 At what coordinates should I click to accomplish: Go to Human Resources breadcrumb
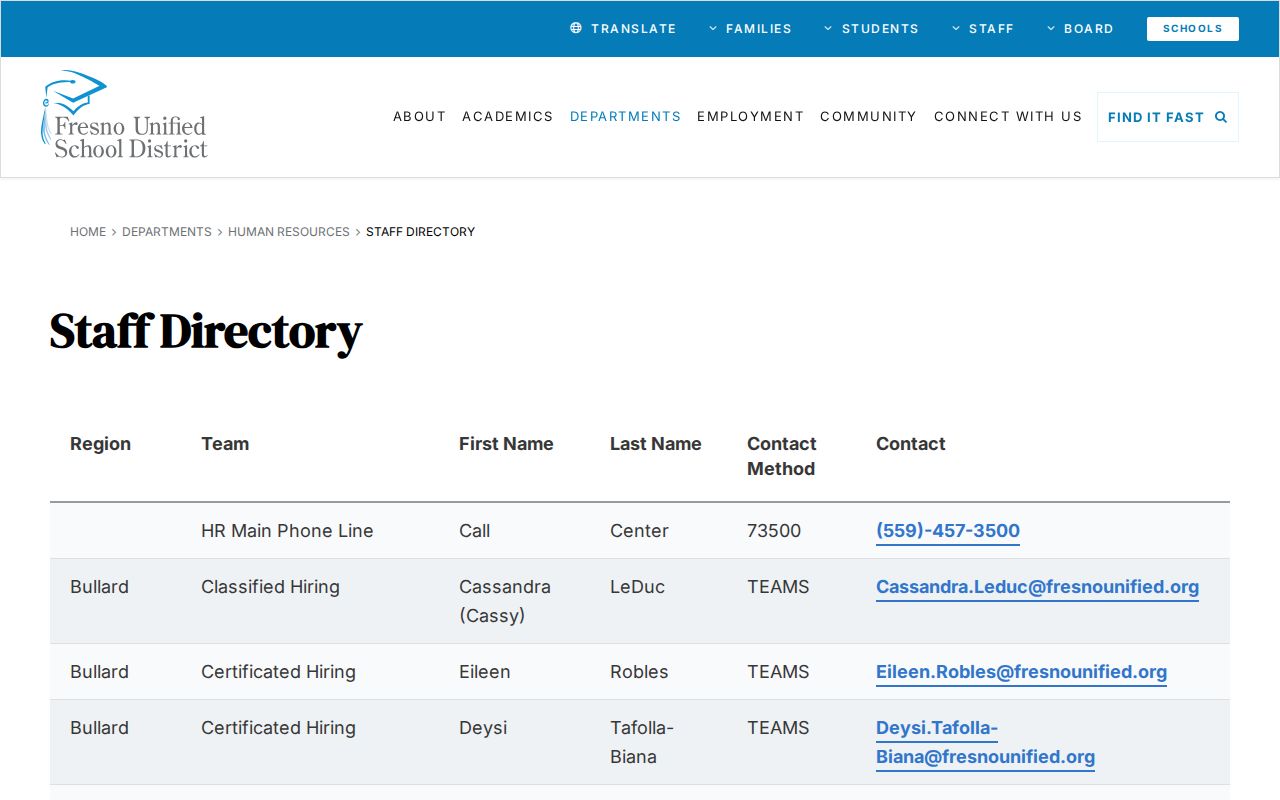point(289,232)
